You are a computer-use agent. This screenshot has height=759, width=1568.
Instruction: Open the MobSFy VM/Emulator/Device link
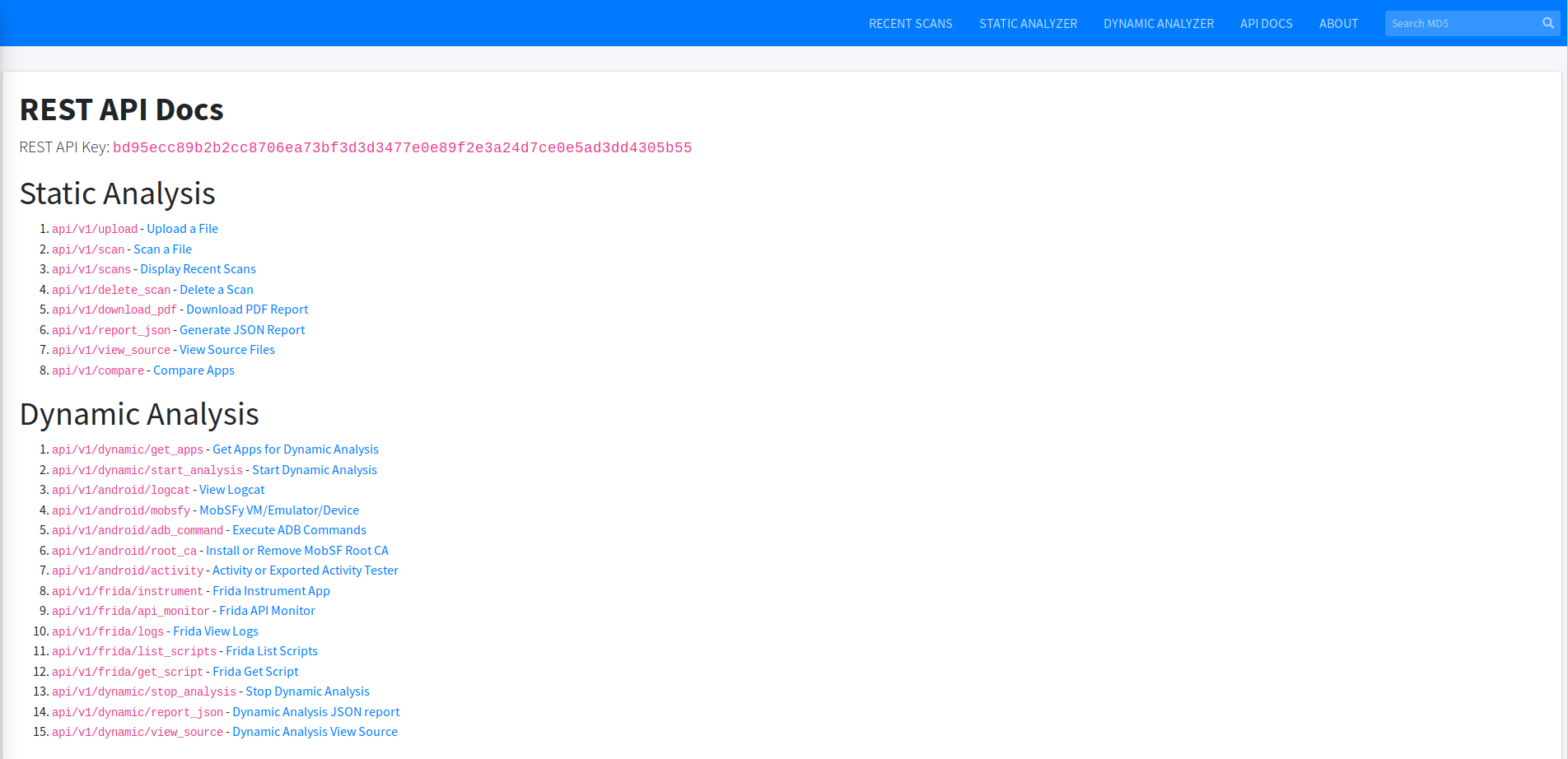[279, 510]
